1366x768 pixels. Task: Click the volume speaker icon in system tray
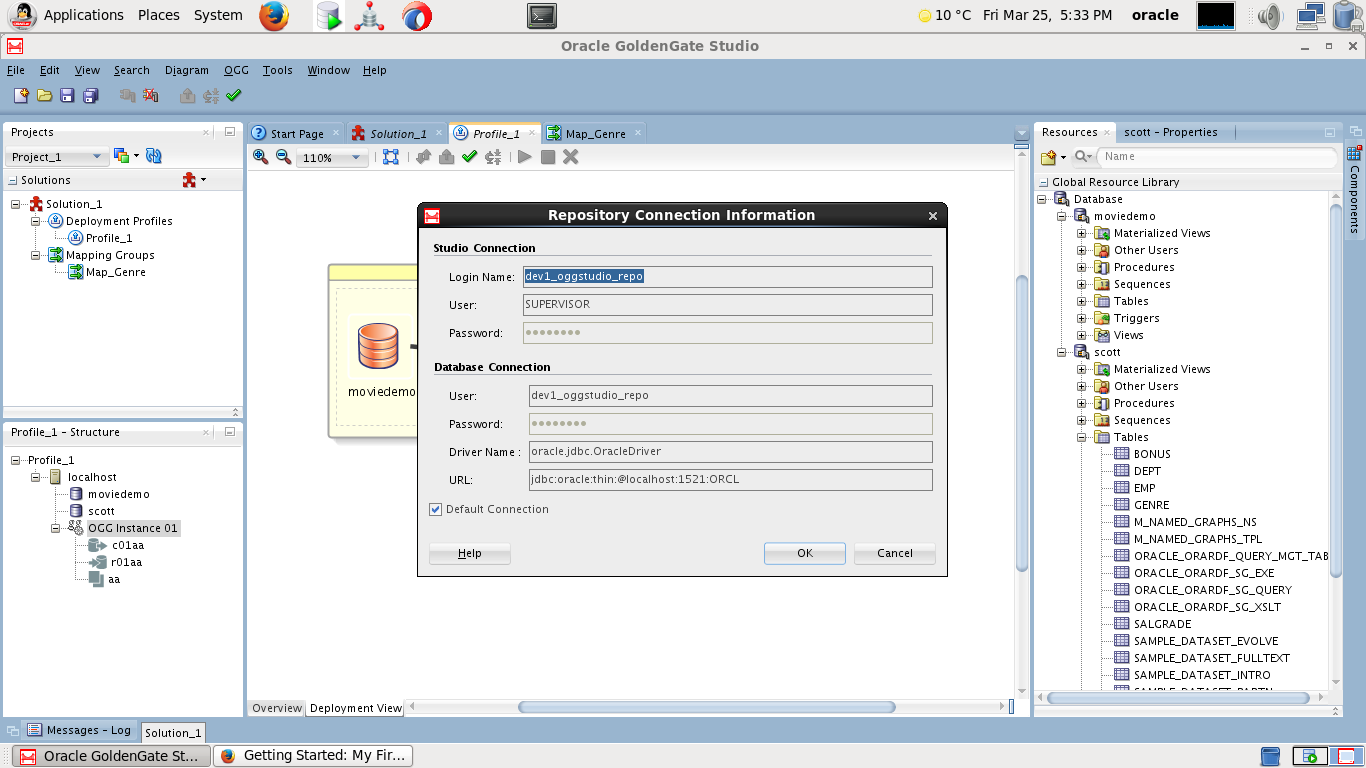(1270, 15)
